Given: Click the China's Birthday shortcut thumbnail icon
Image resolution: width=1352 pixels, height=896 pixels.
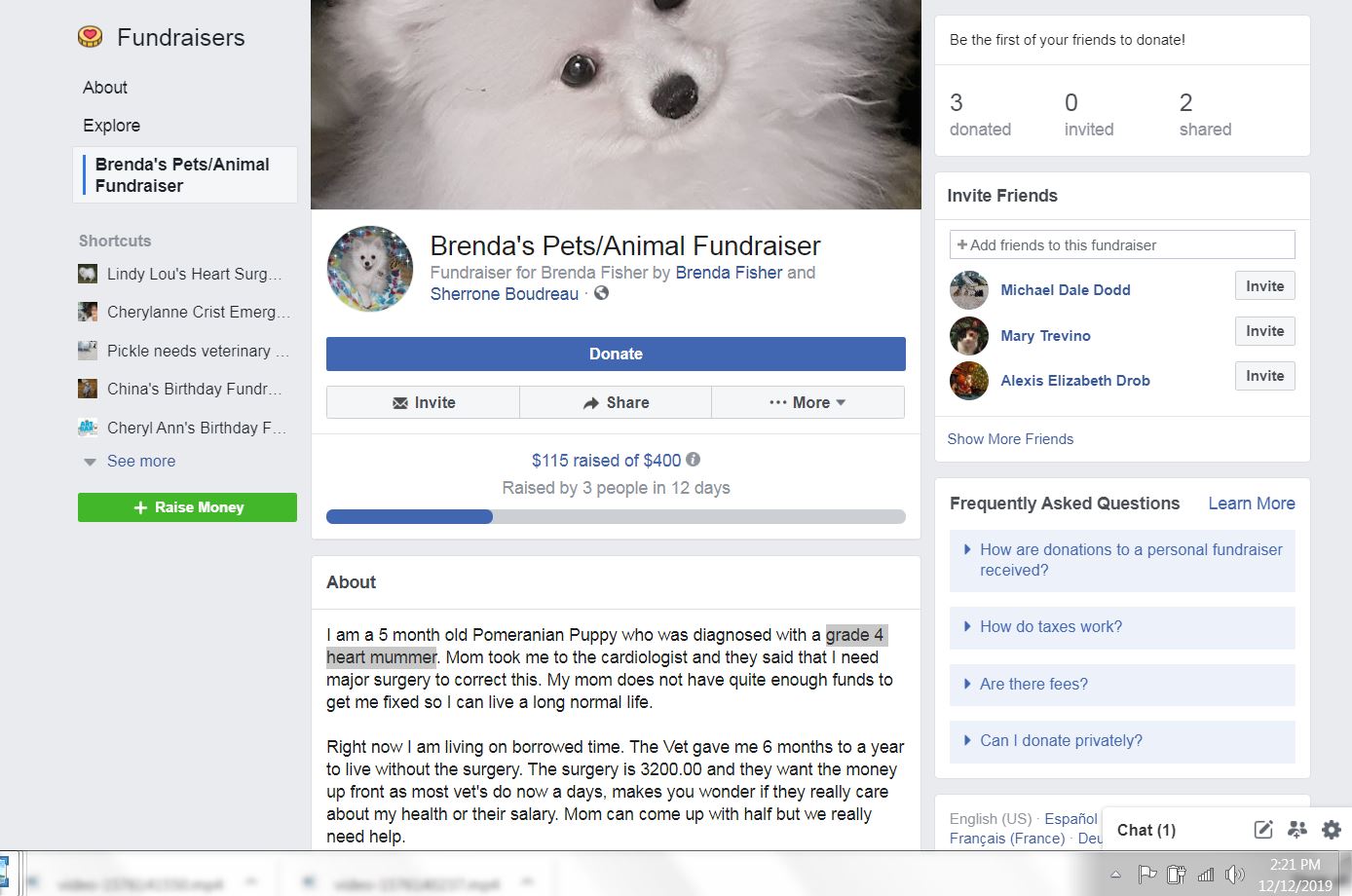Looking at the screenshot, I should tap(88, 389).
